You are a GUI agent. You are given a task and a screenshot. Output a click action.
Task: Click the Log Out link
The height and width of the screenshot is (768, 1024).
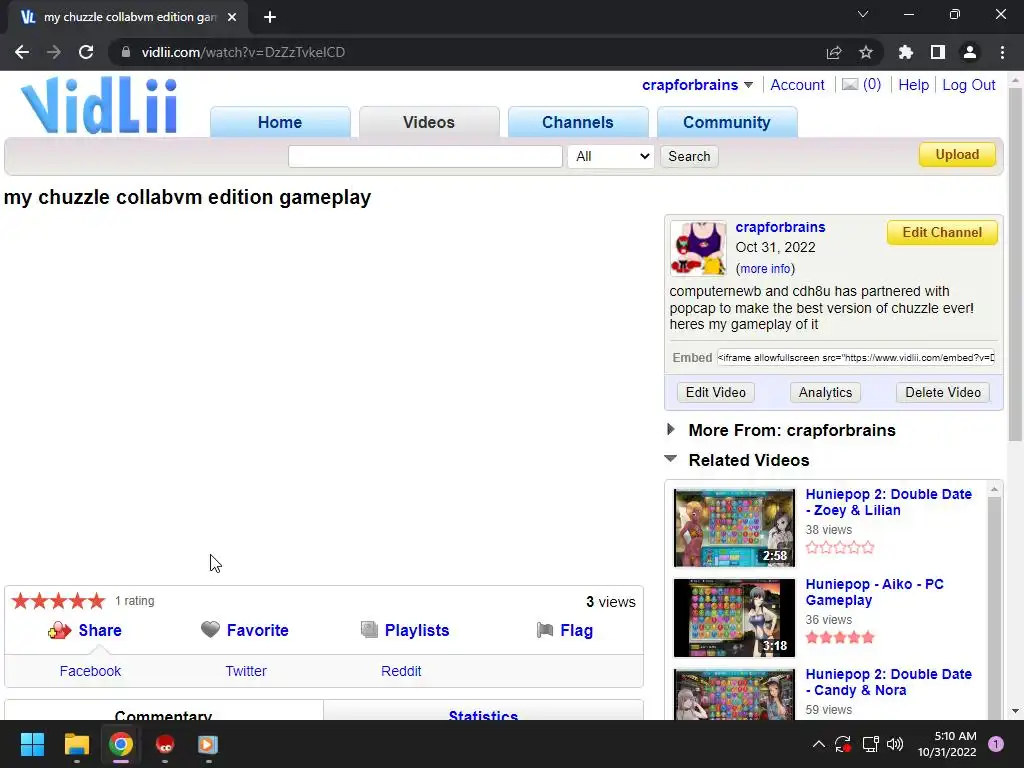(x=968, y=85)
